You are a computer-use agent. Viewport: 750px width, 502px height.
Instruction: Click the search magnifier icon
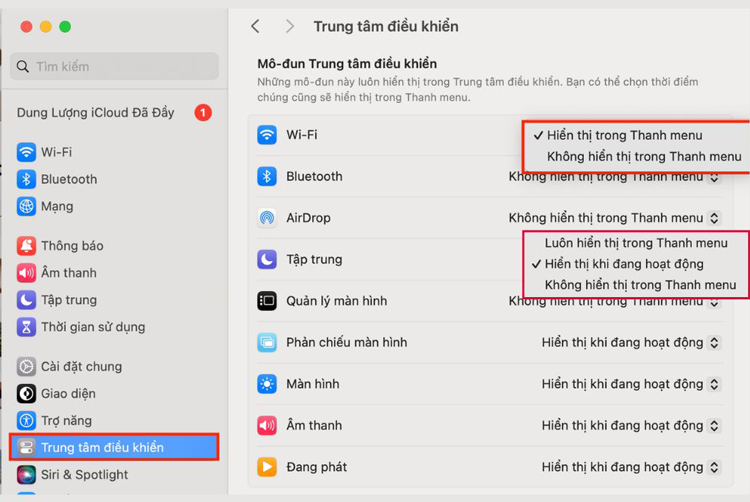point(23,66)
